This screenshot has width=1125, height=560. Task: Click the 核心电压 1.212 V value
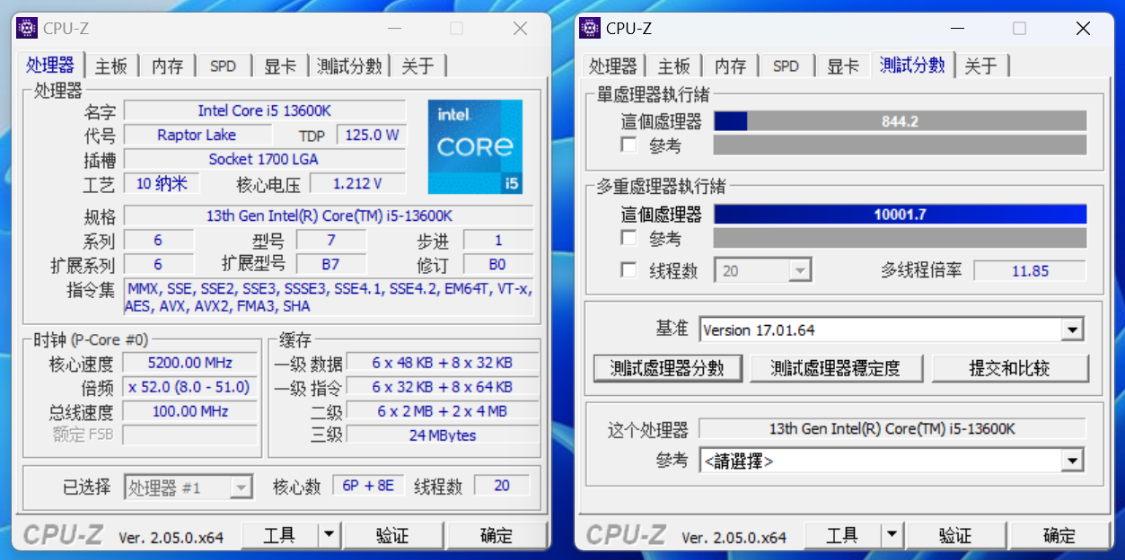pos(357,184)
